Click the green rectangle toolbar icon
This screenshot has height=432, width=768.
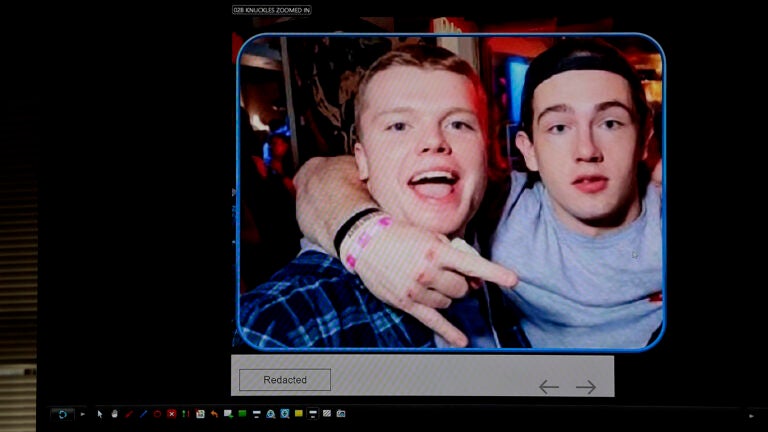[242, 414]
